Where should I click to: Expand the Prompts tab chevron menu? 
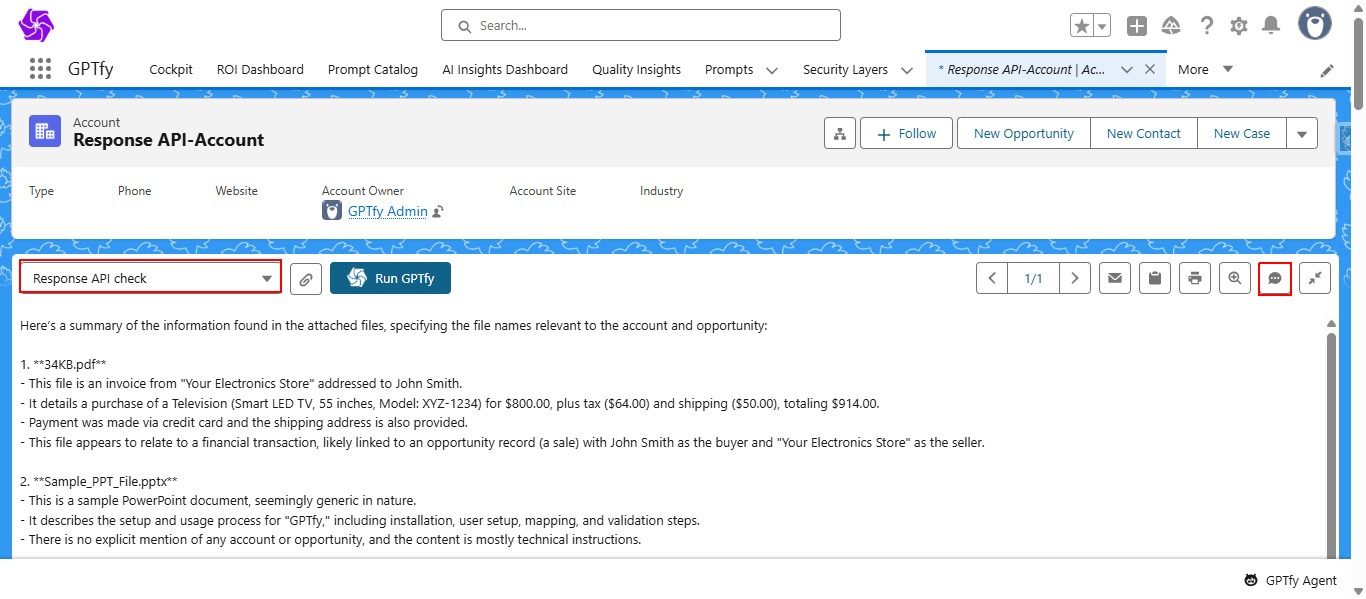pos(772,70)
